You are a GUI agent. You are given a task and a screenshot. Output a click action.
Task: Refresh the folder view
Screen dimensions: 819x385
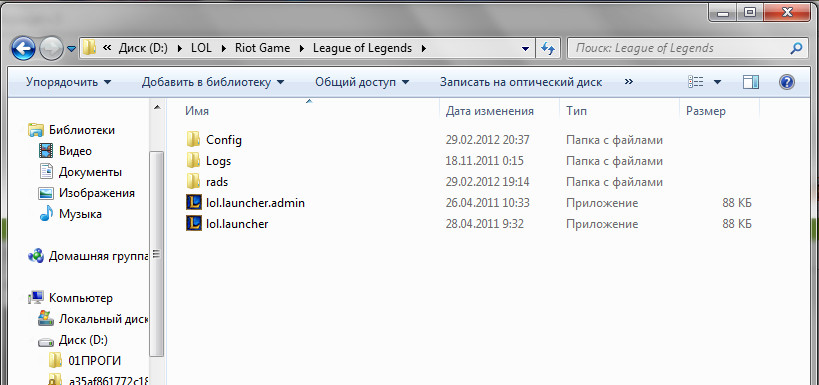(x=547, y=49)
